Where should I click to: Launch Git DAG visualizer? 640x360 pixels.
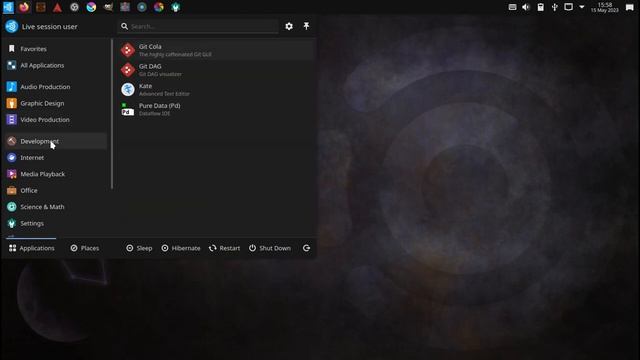(216, 70)
